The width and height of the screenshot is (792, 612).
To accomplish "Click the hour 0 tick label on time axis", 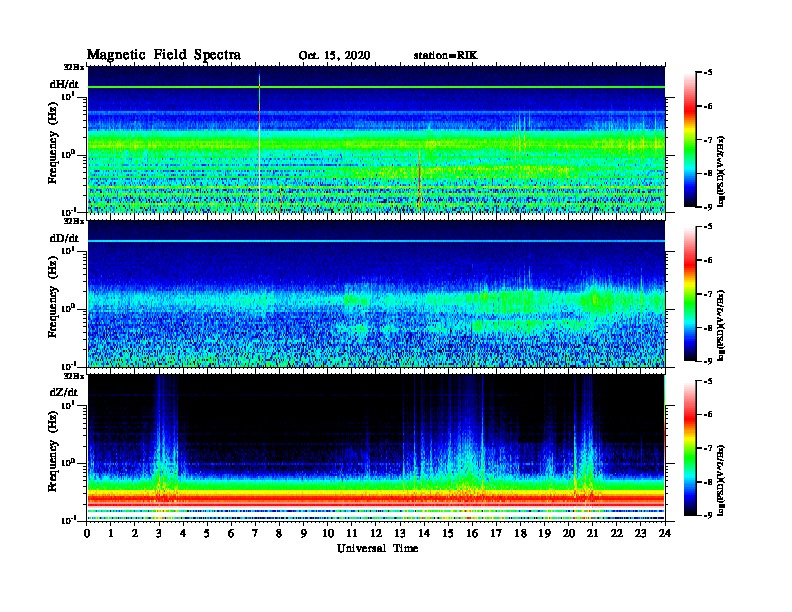I will point(87,534).
